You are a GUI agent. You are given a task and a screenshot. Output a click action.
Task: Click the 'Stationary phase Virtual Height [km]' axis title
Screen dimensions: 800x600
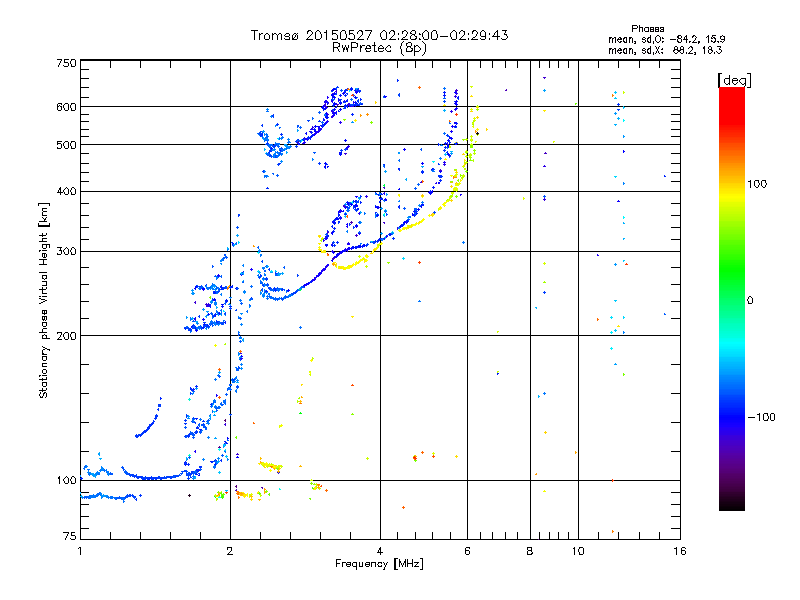[44, 301]
